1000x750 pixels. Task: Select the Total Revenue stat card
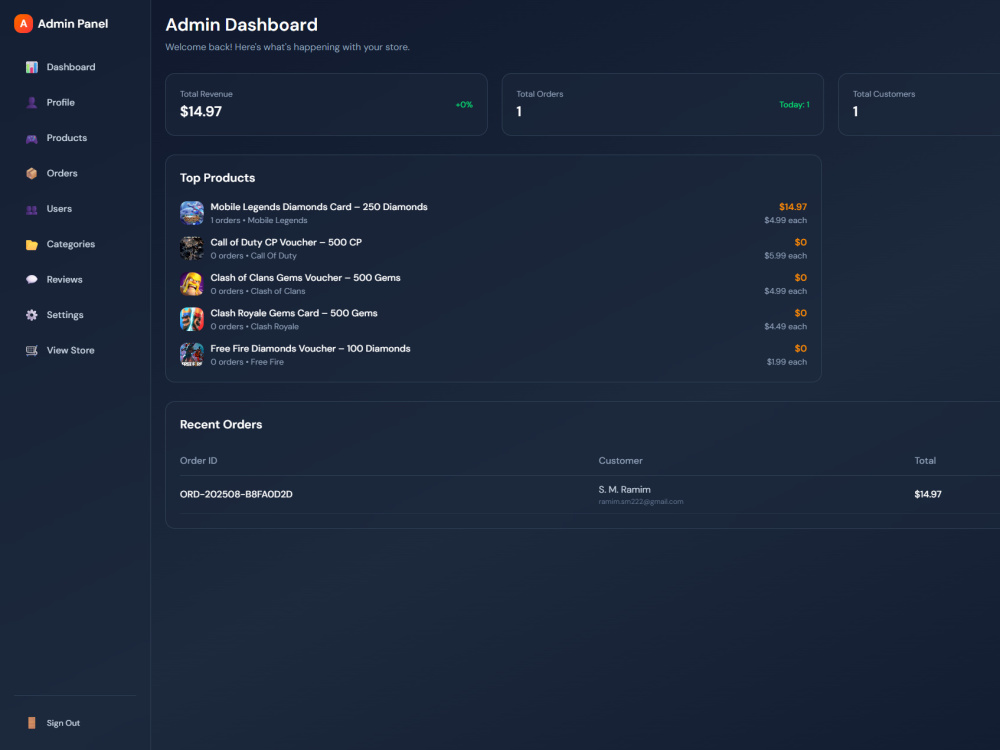click(x=326, y=105)
